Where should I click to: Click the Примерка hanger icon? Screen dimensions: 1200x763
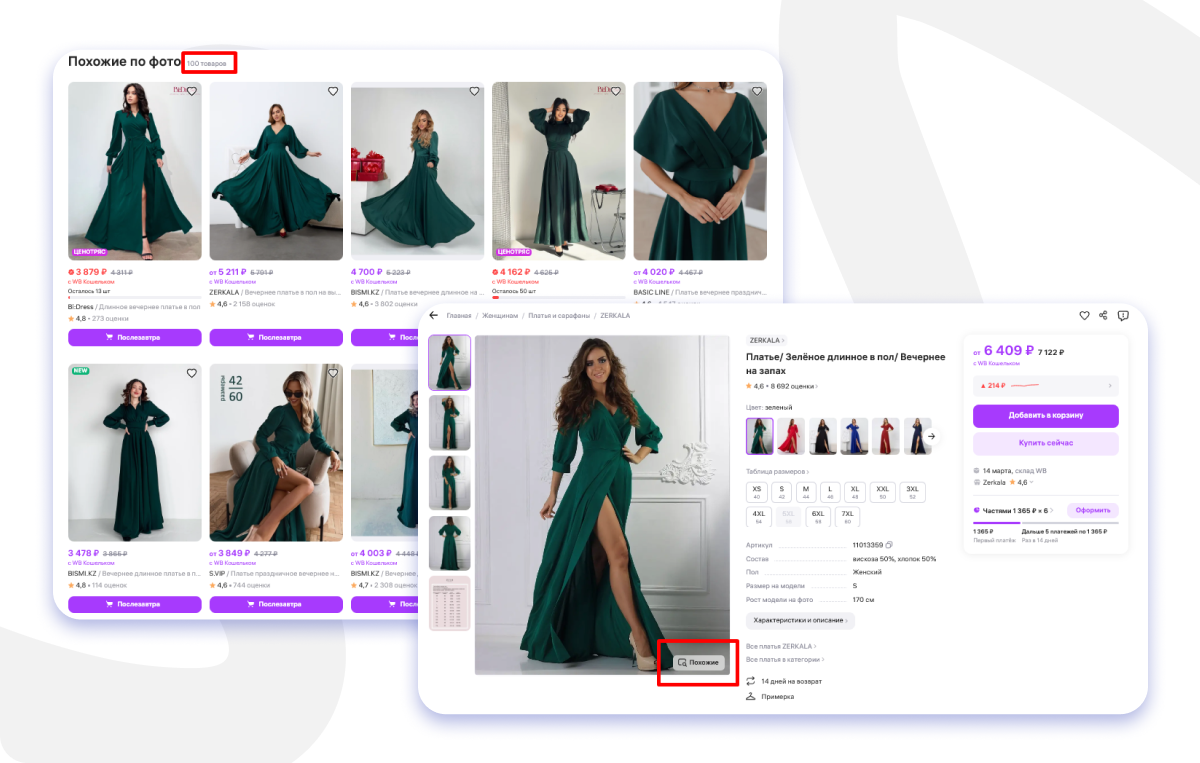[x=751, y=696]
